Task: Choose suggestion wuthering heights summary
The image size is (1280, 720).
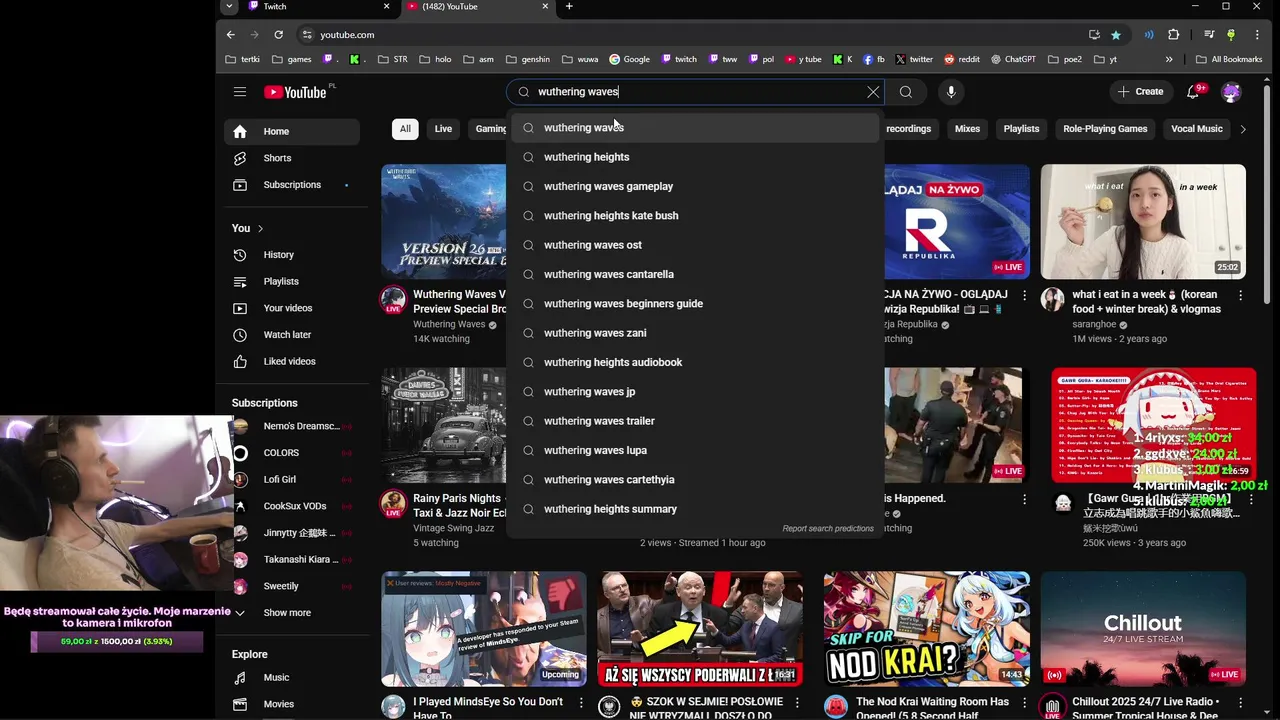Action: tap(694, 509)
